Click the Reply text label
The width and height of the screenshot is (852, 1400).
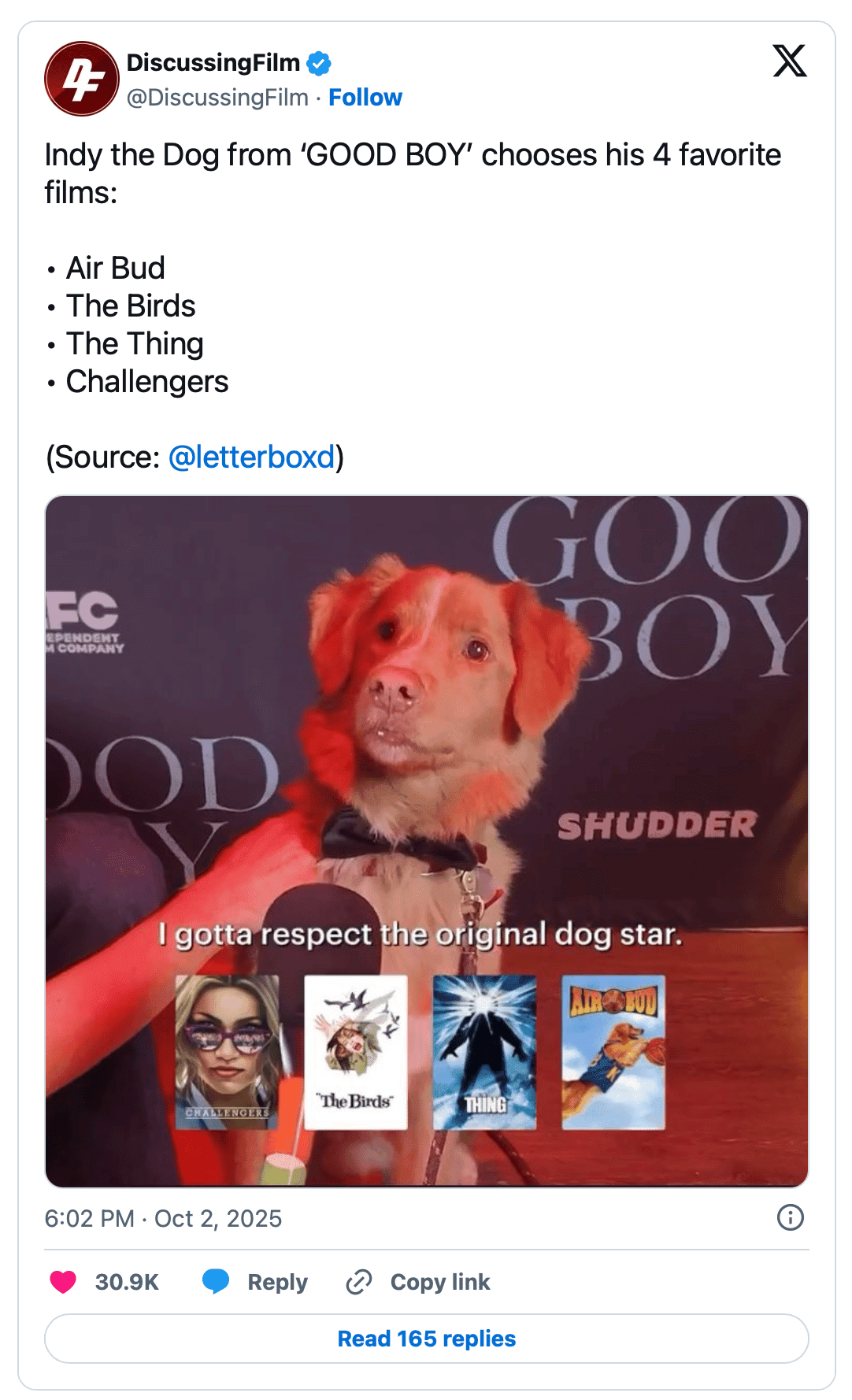[277, 1282]
